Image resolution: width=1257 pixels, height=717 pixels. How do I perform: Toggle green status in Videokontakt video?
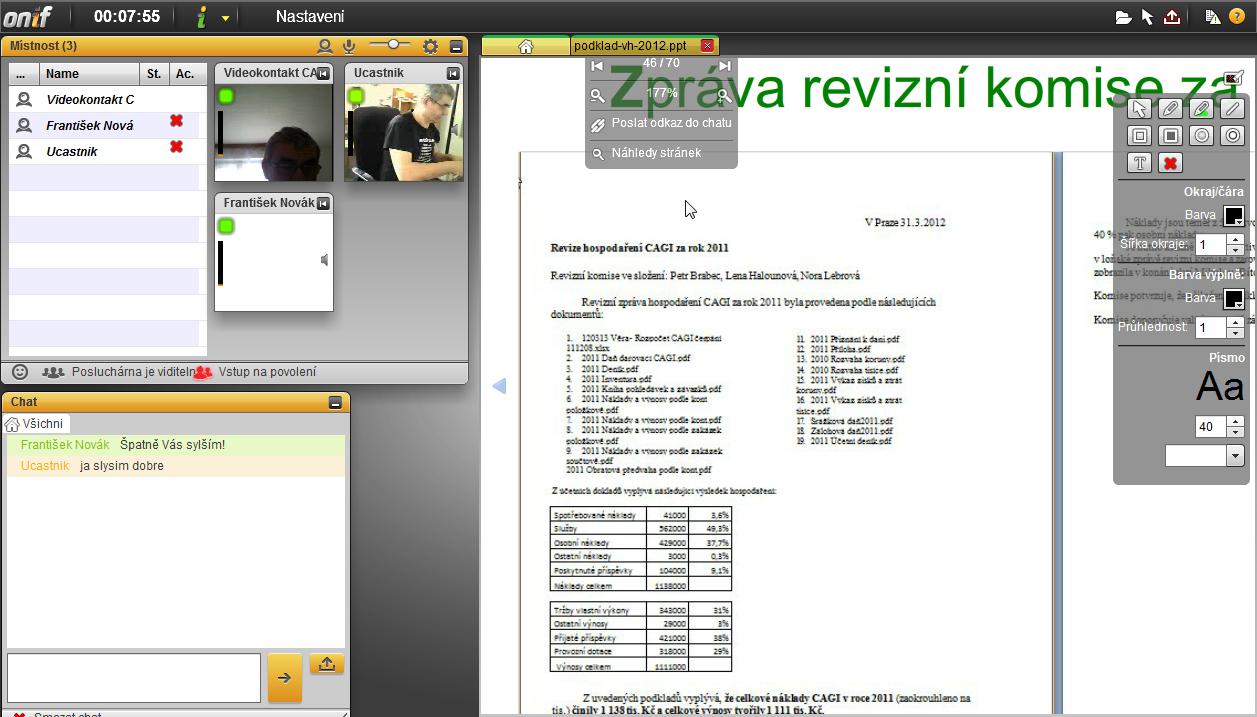tap(226, 96)
